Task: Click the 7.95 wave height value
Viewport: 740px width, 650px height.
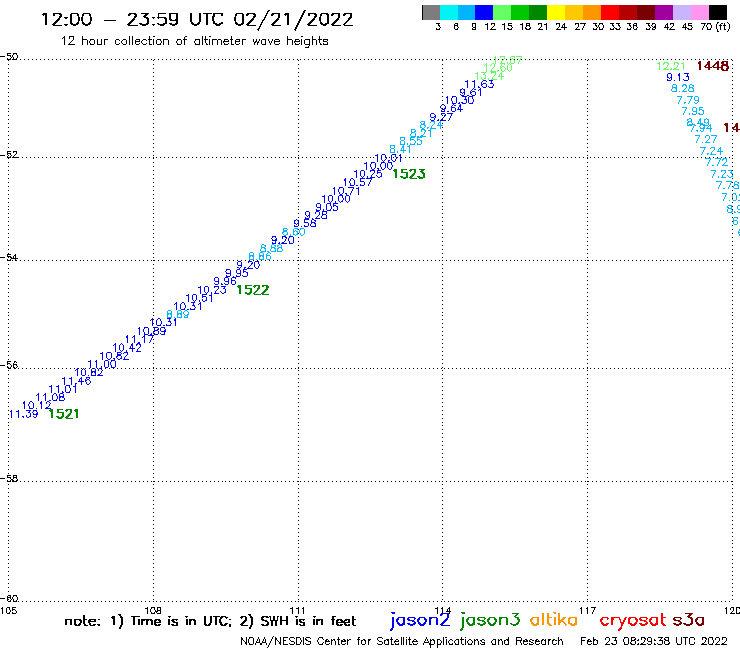Action: point(693,111)
